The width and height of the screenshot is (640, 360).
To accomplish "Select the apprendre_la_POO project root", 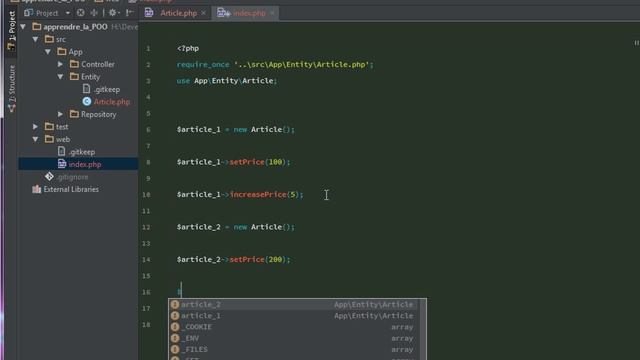I will (x=75, y=27).
